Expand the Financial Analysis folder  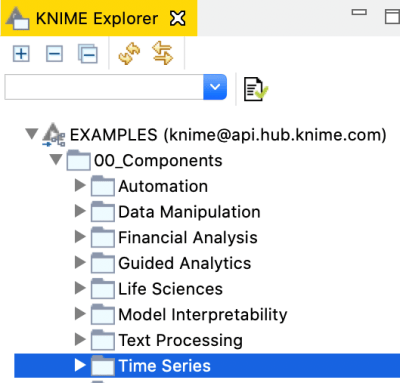[x=80, y=237]
